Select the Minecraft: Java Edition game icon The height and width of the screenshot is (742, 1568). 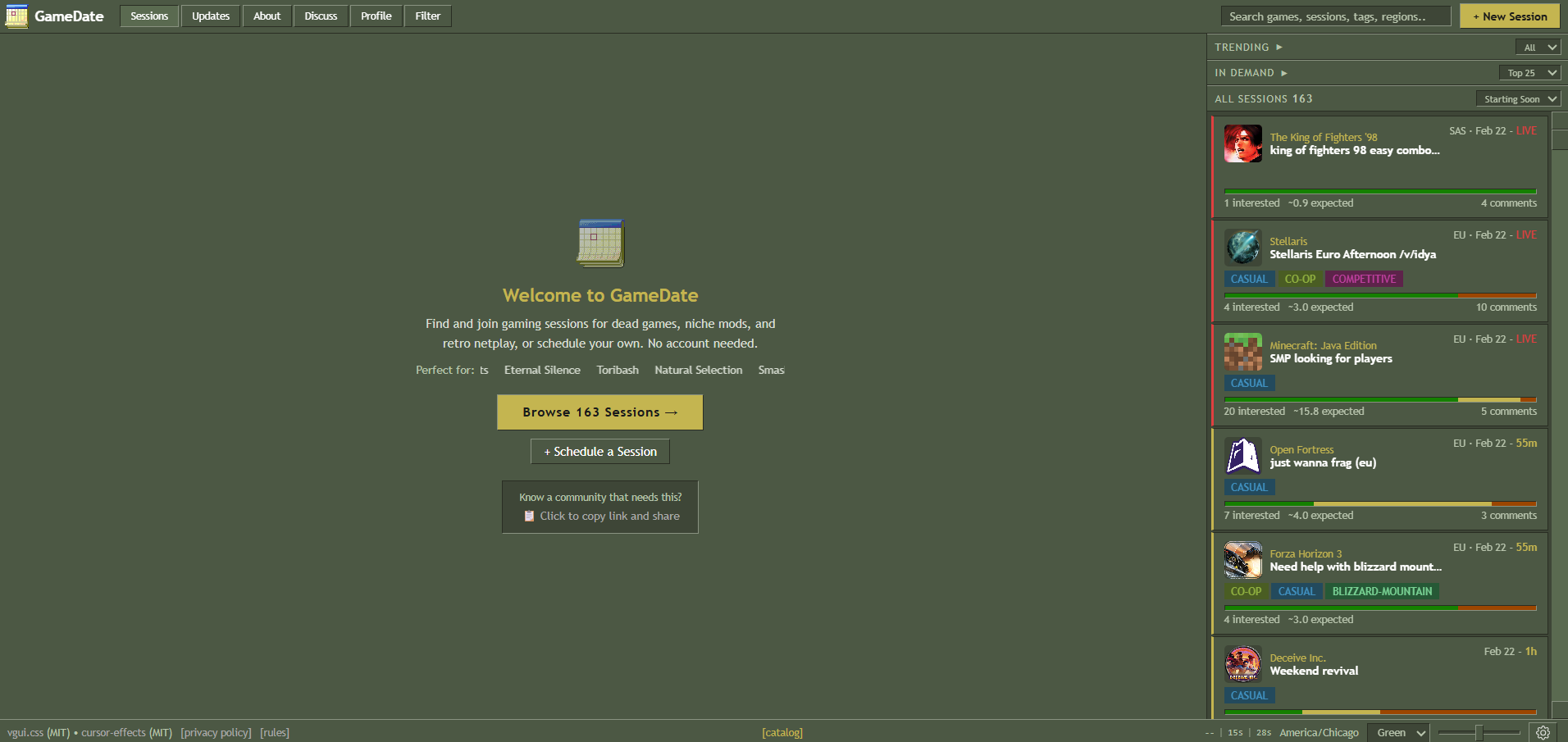click(x=1243, y=352)
